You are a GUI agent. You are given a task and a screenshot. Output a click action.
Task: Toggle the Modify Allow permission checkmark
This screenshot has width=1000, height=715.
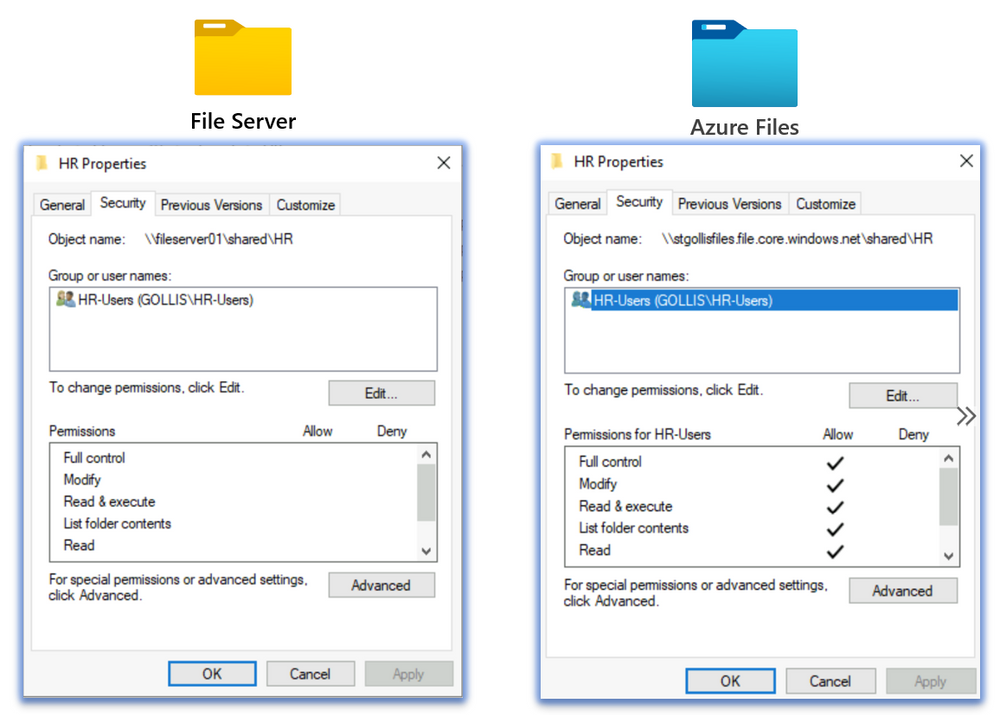836,483
